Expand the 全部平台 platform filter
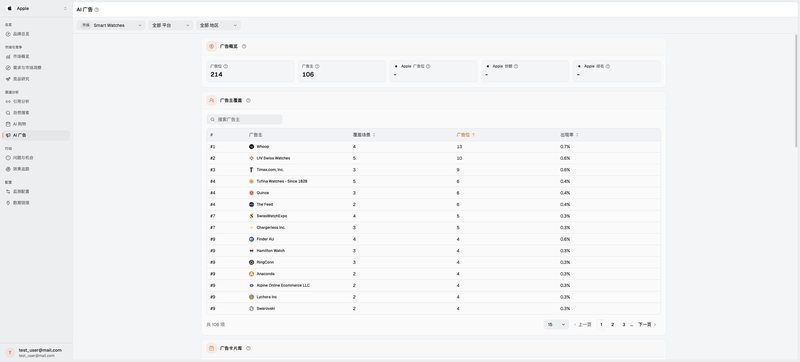Screen dimensions: 800x362 [171, 25]
